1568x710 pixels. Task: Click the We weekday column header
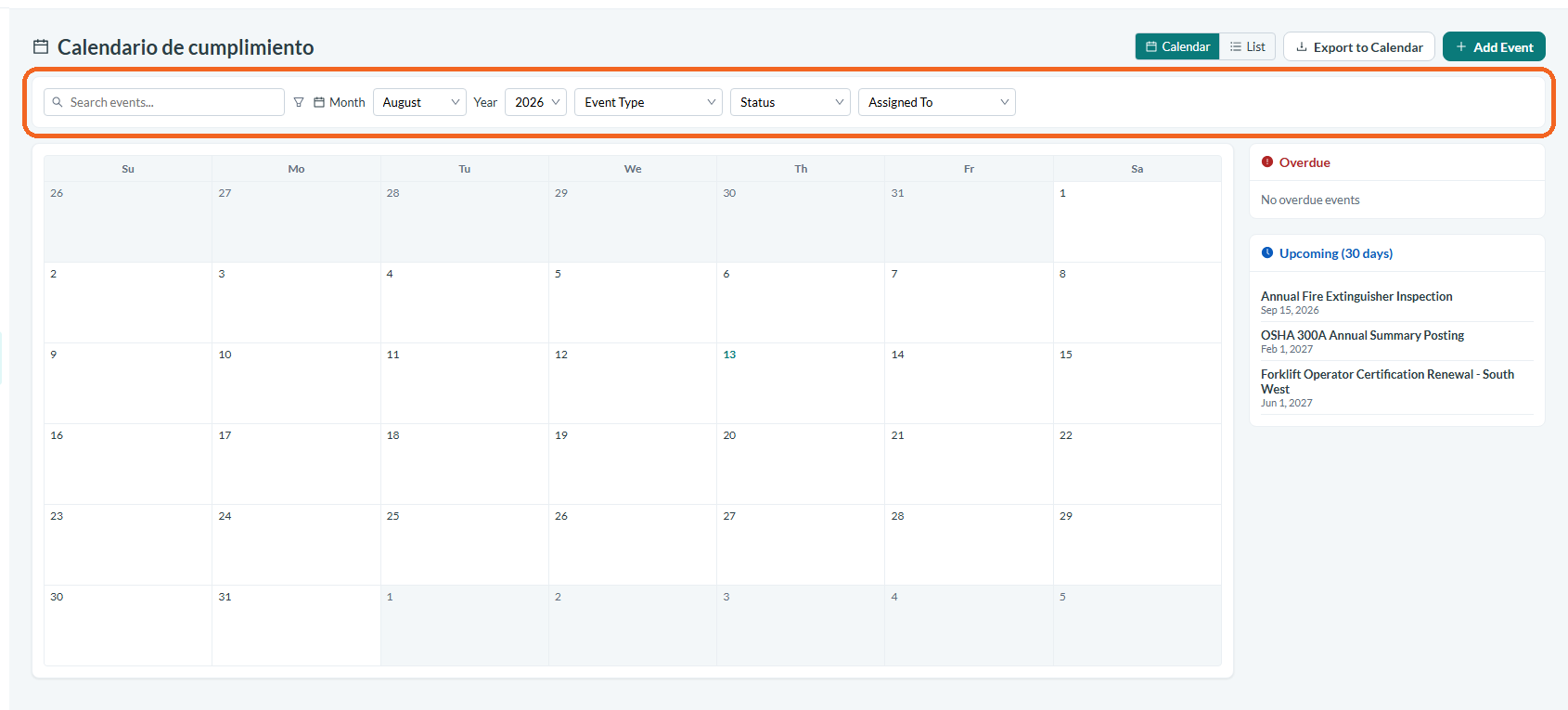[633, 169]
